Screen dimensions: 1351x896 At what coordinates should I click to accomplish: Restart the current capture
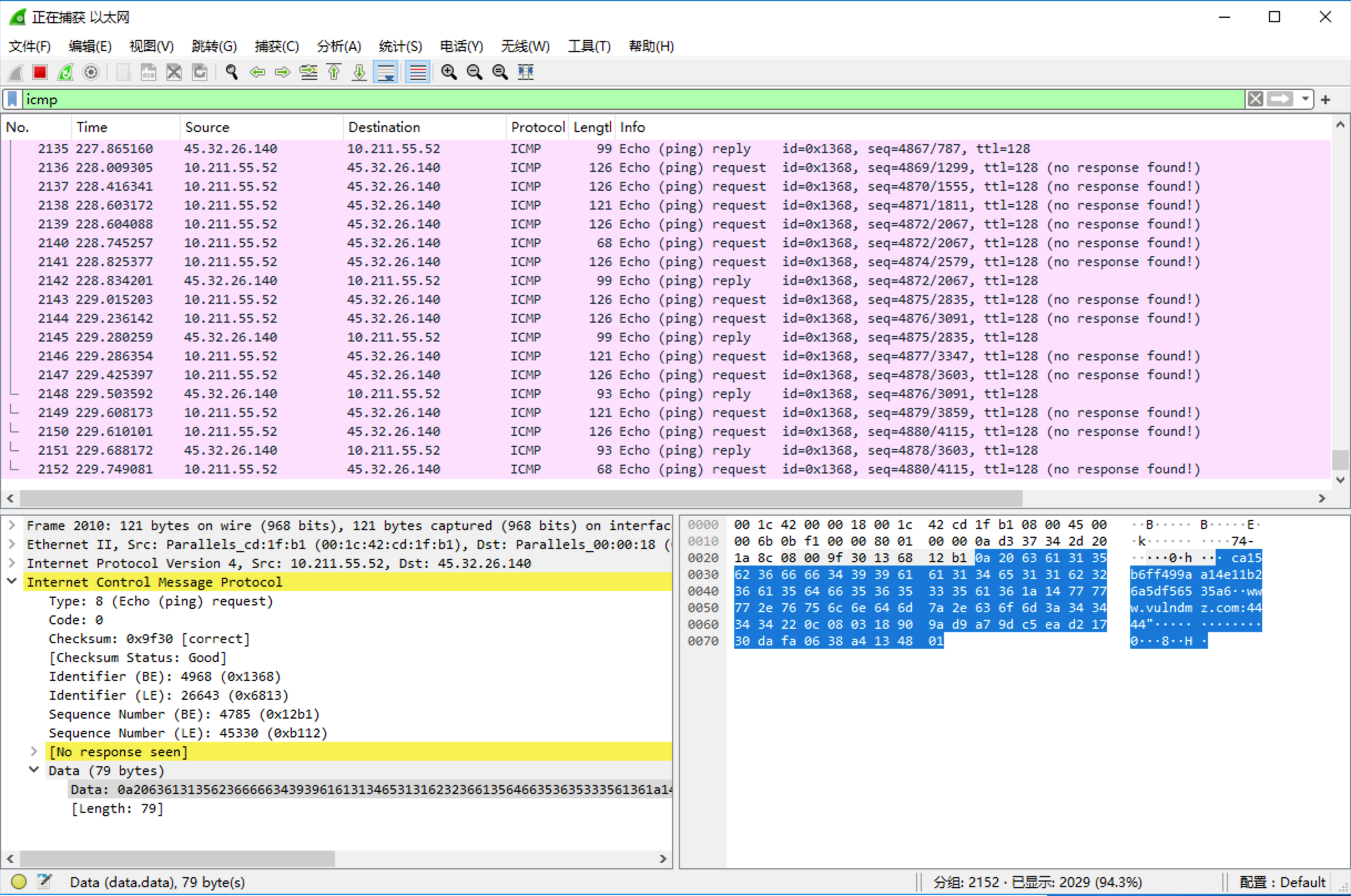coord(65,72)
